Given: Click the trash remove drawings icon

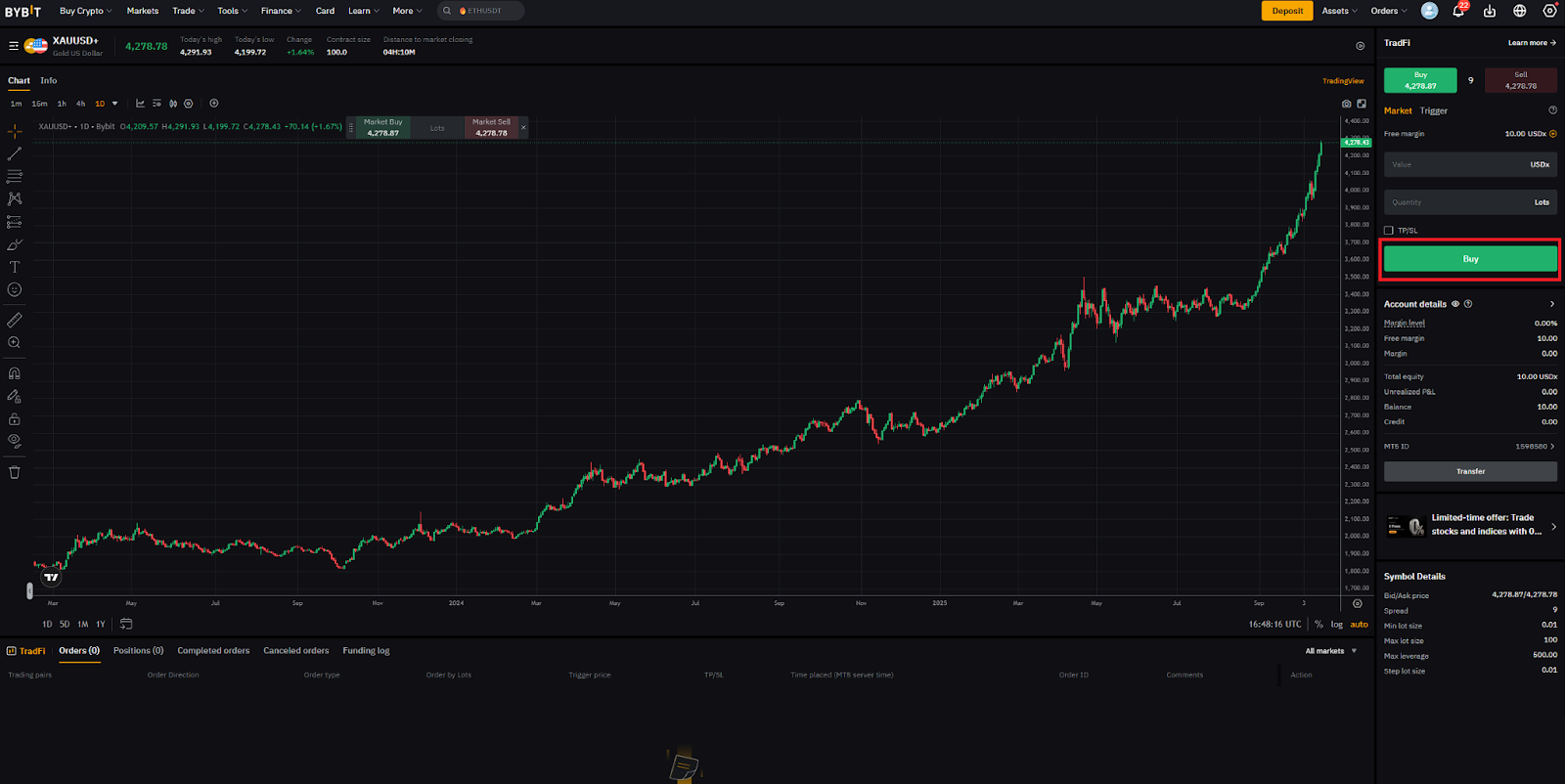Looking at the screenshot, I should 15,472.
